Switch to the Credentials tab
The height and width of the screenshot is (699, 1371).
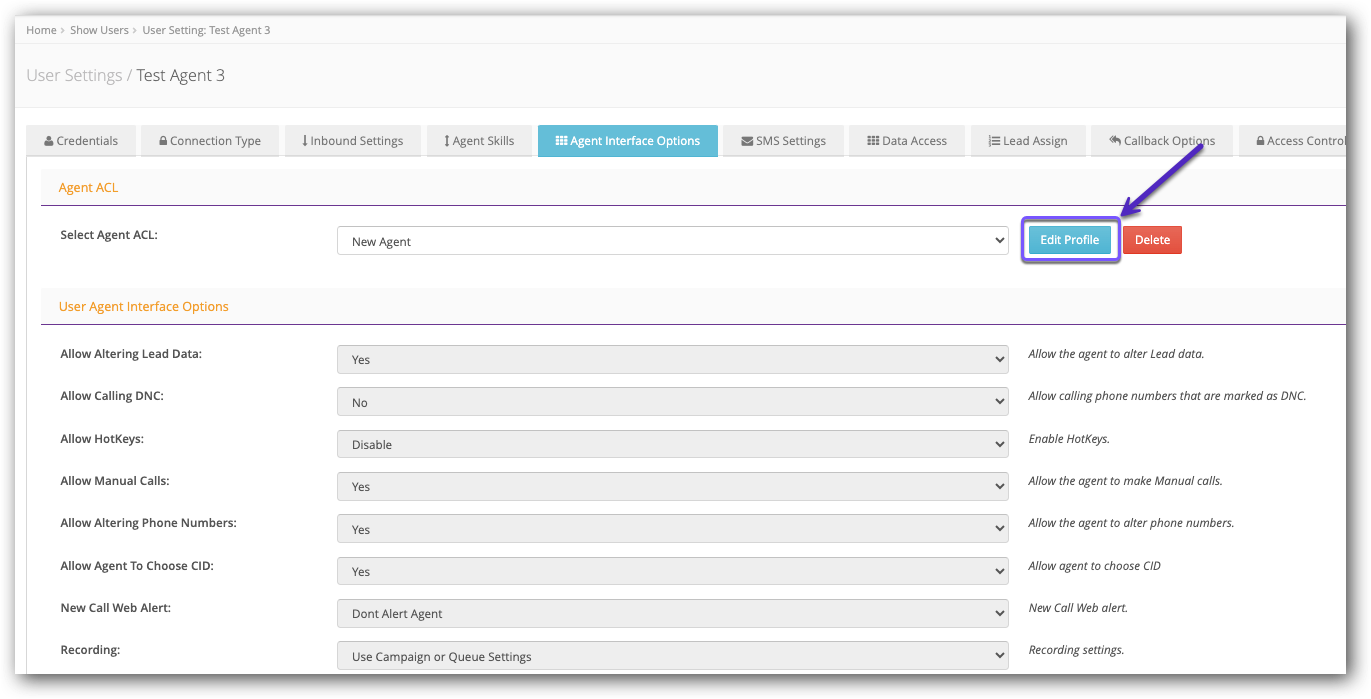(80, 140)
